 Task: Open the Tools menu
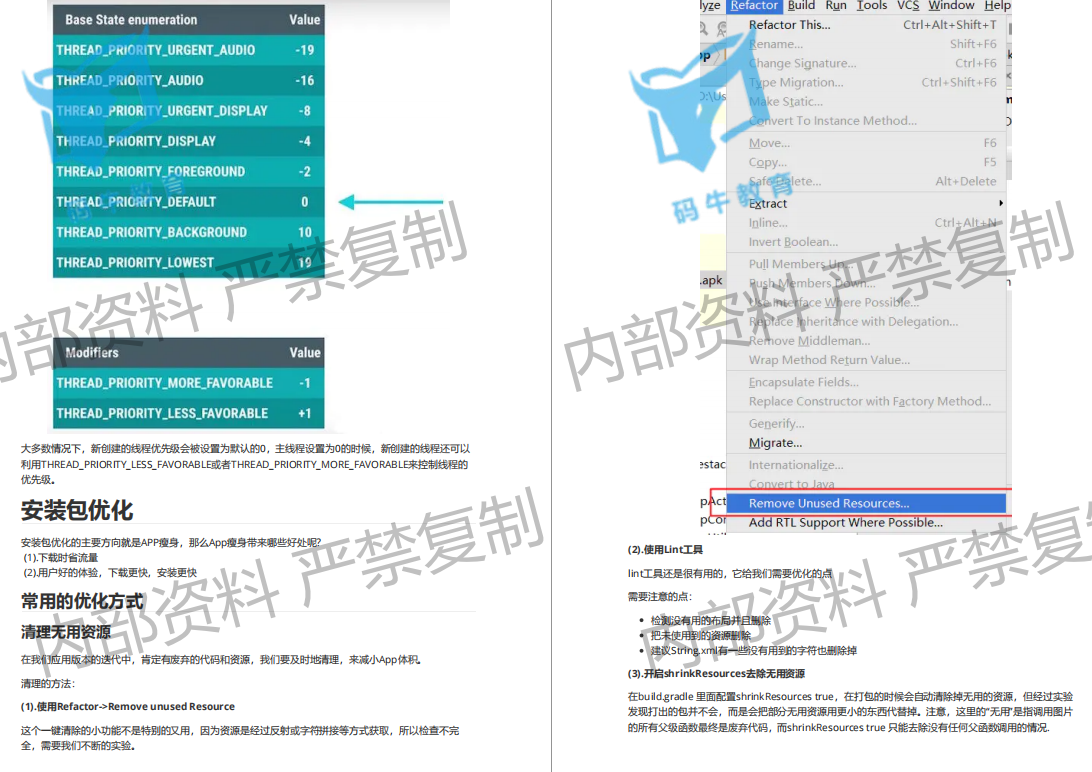871,6
